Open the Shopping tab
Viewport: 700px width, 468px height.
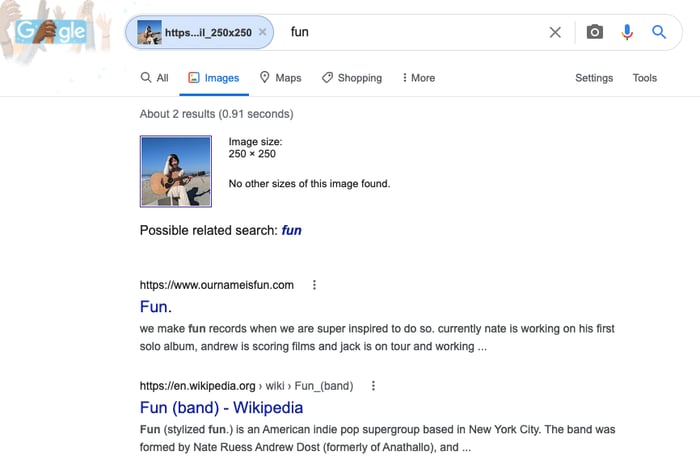pos(352,78)
